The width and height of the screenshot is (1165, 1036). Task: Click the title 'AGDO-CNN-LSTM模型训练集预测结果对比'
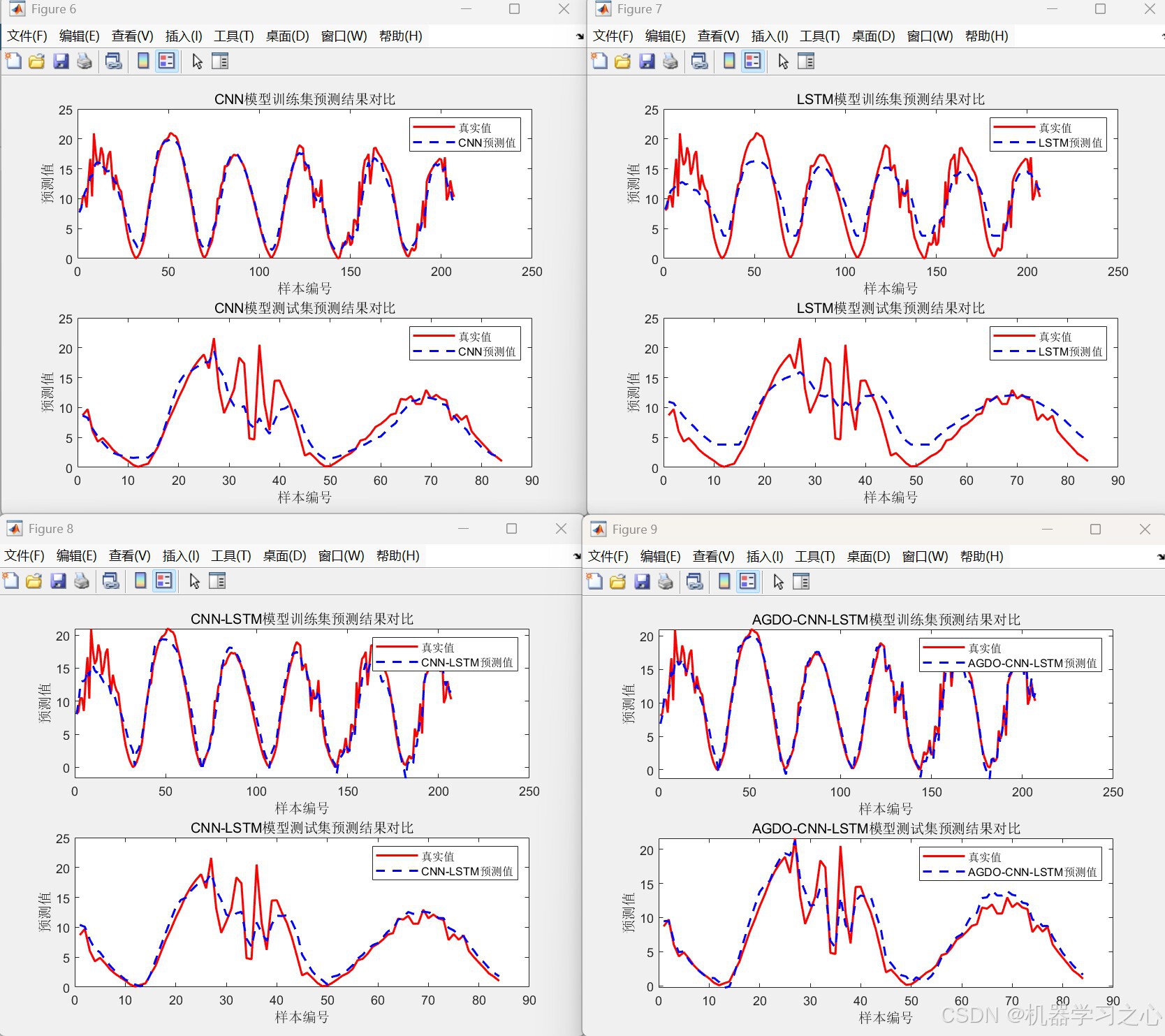point(886,620)
